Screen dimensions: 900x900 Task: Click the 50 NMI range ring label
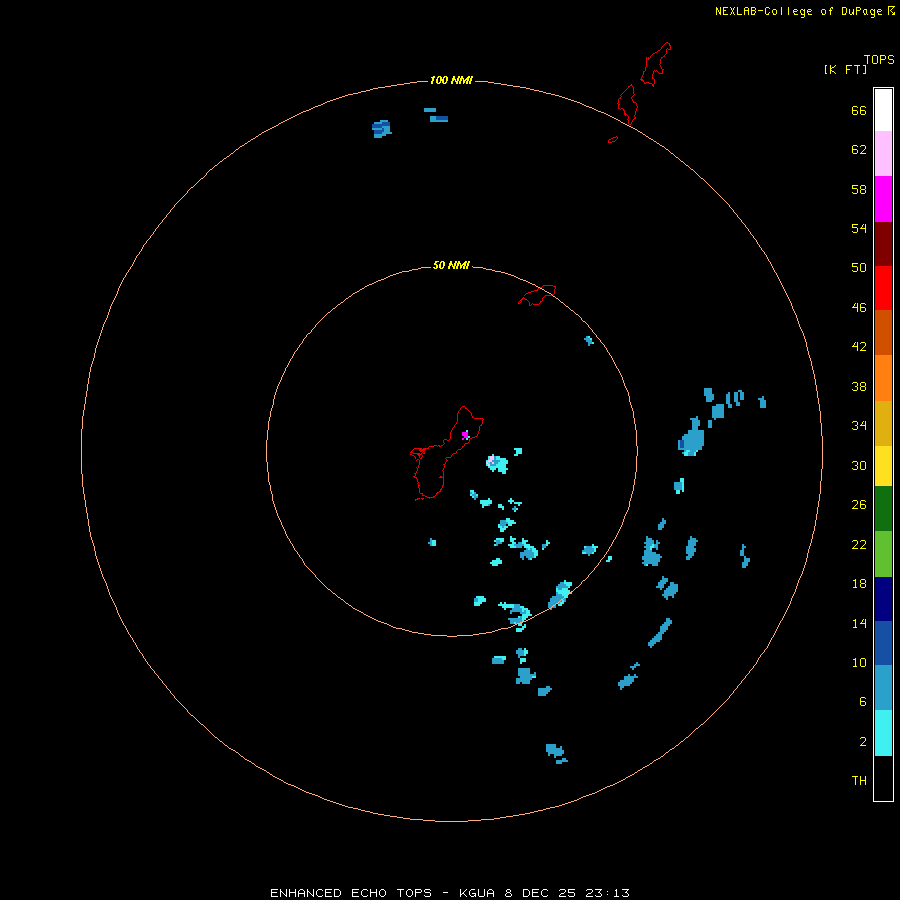451,265
